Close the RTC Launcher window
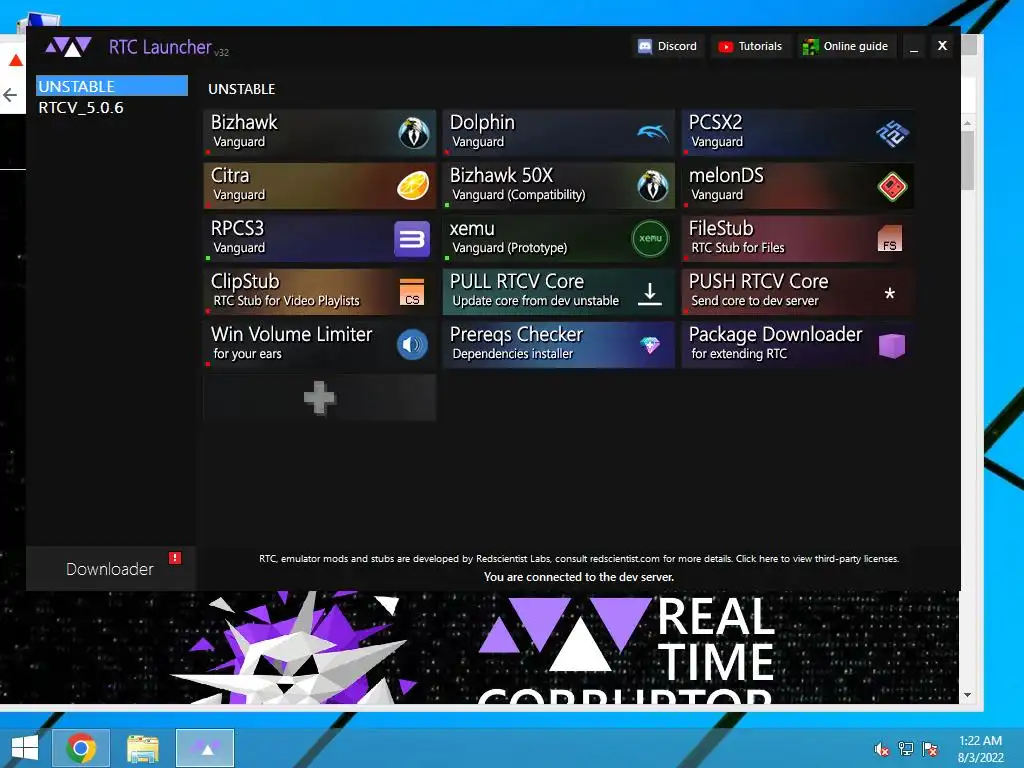Viewport: 1024px width, 768px height. 942,46
